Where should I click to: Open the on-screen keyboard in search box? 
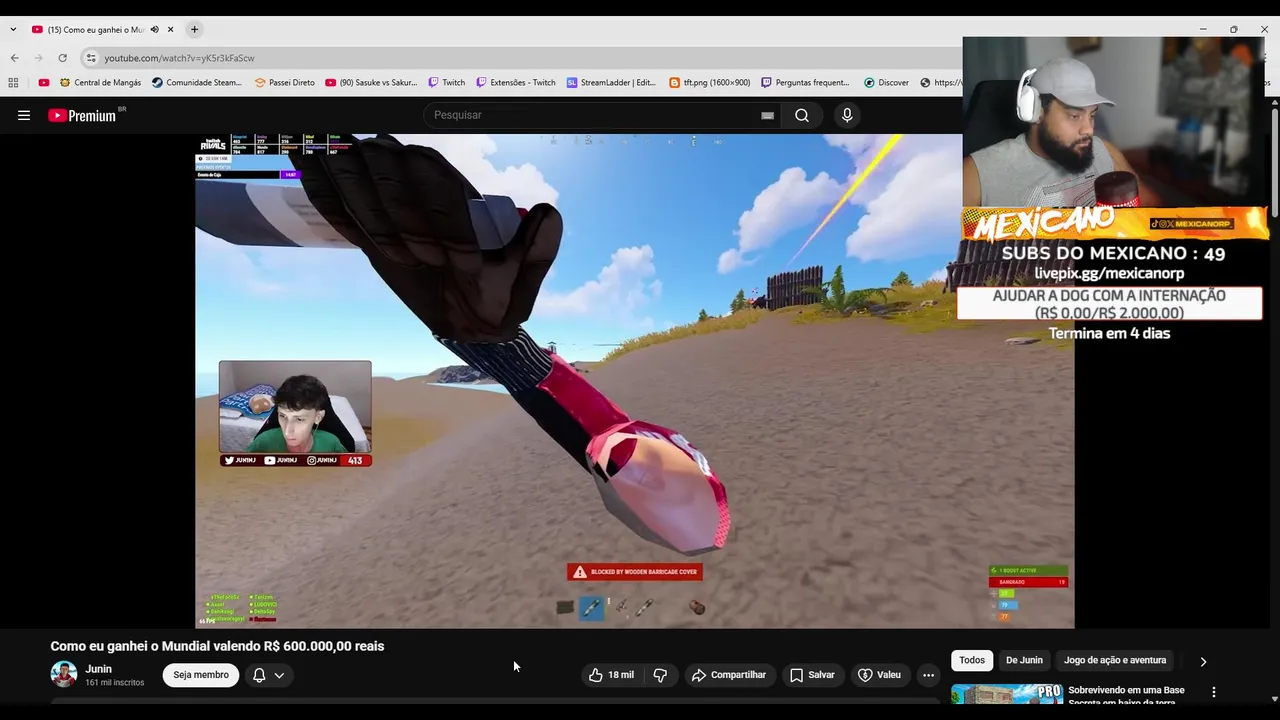pyautogui.click(x=767, y=115)
